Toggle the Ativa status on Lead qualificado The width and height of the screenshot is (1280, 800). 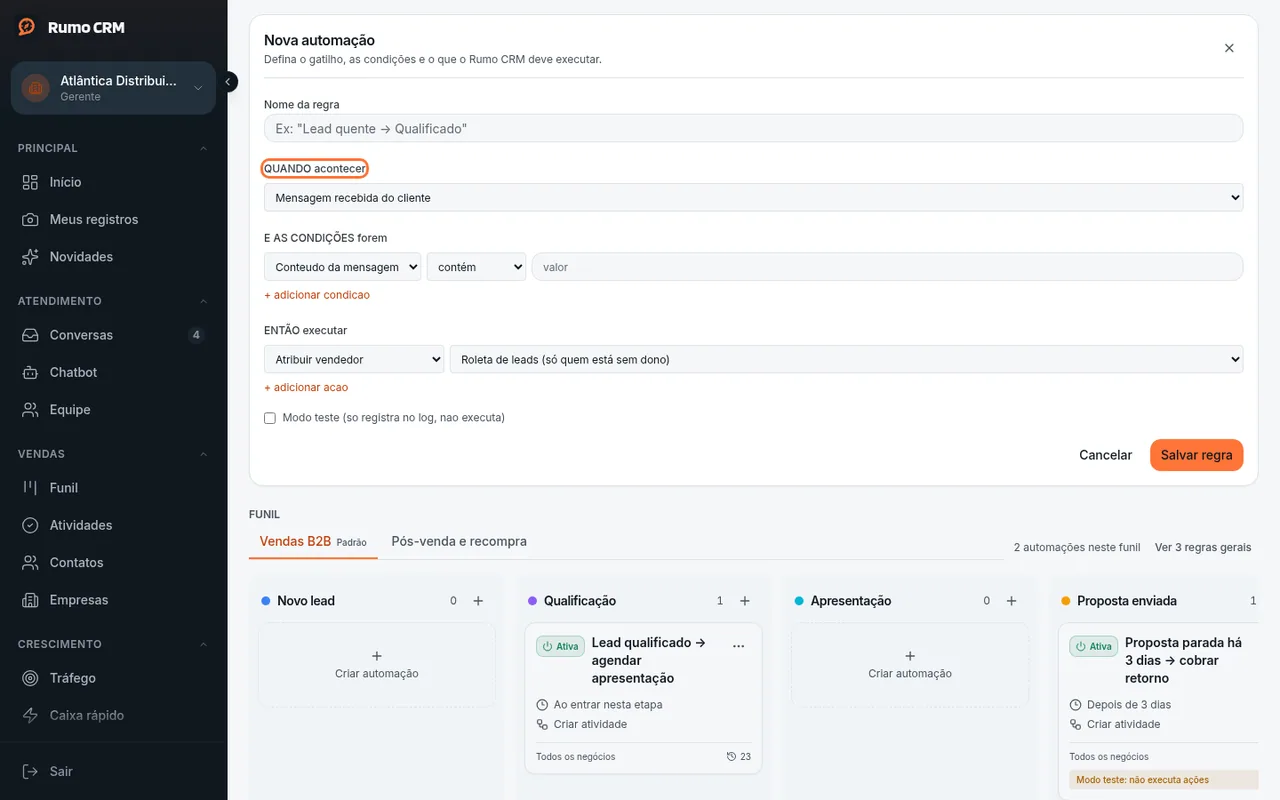561,646
